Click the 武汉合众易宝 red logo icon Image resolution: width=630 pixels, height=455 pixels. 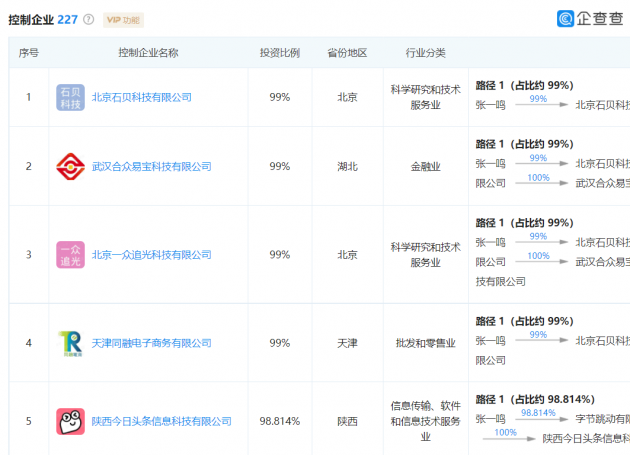pyautogui.click(x=70, y=166)
